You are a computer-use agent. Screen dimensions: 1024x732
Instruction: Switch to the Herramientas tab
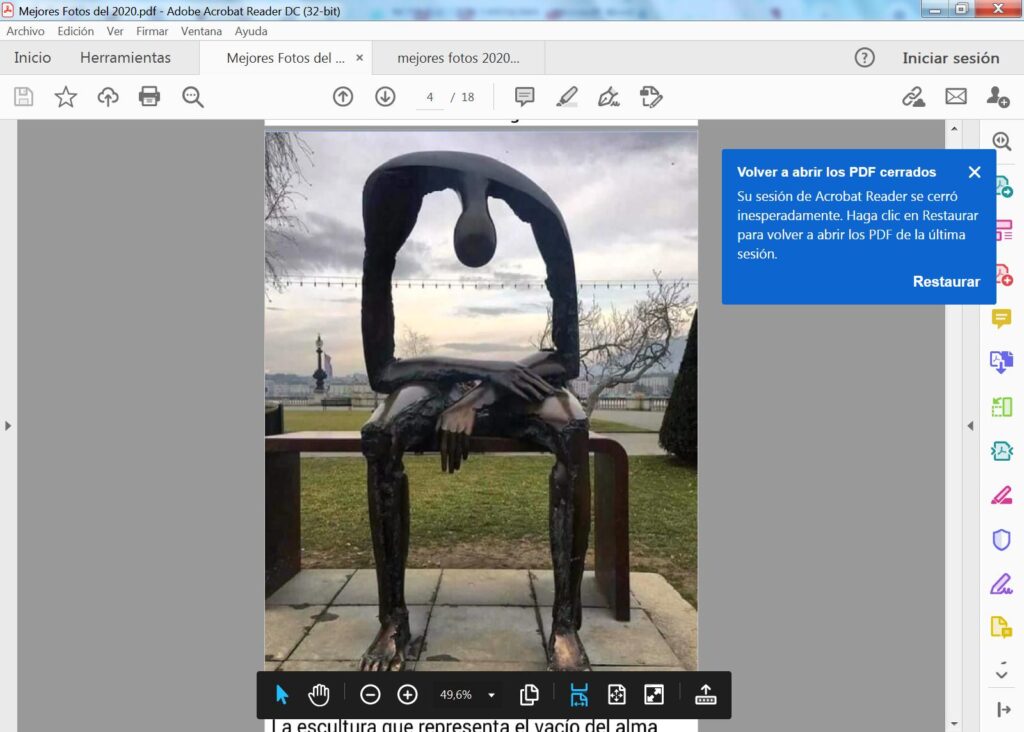(x=125, y=58)
